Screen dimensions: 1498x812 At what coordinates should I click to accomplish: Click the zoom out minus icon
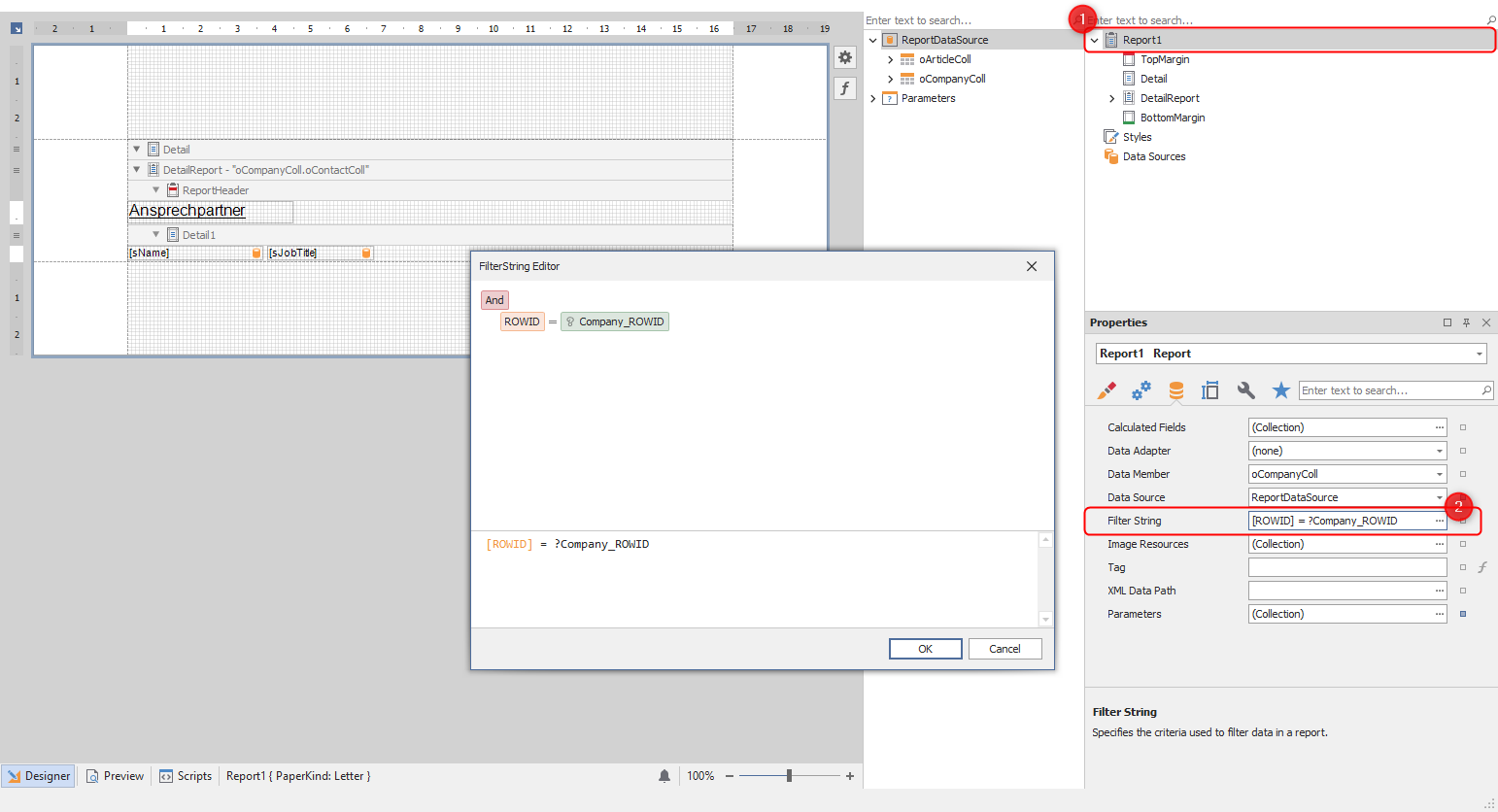click(730, 776)
